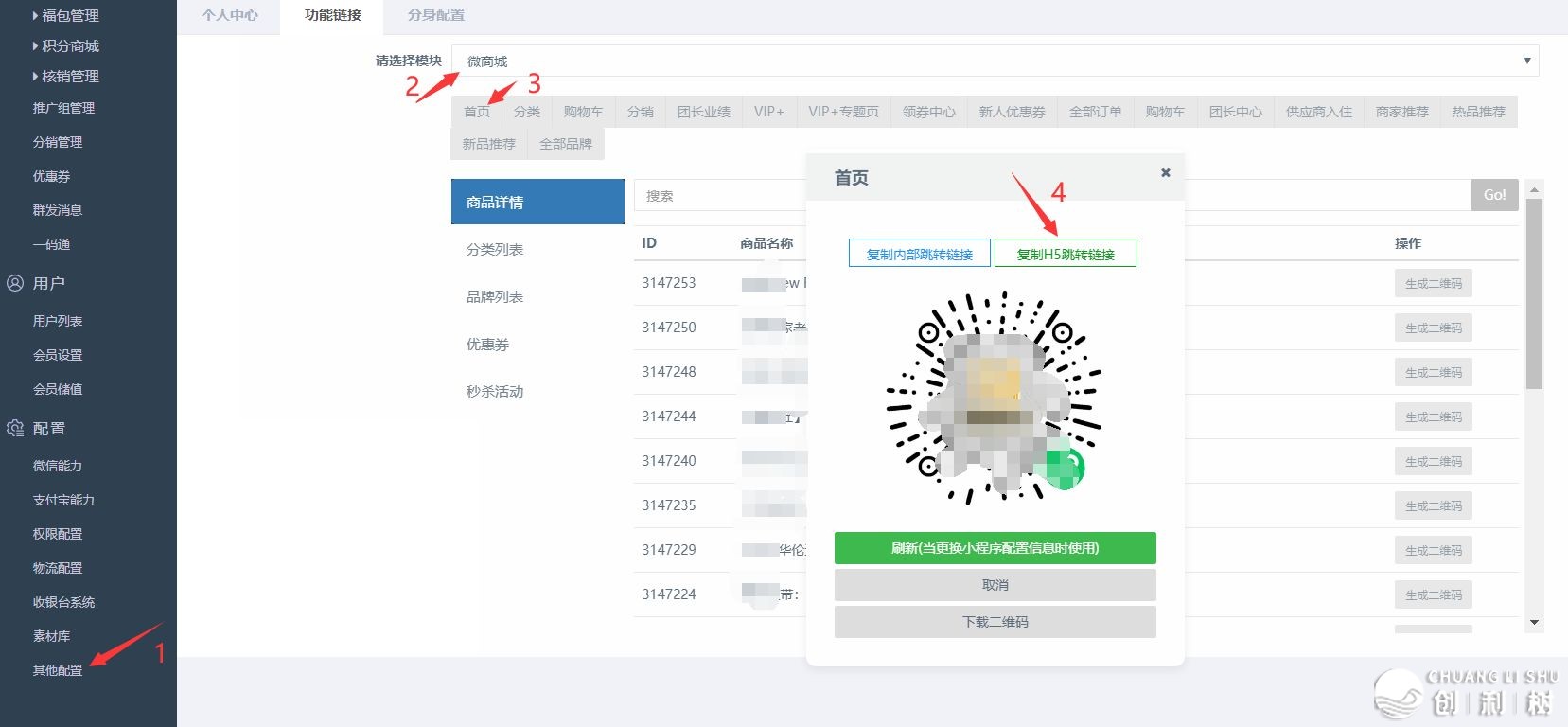The height and width of the screenshot is (727, 1568).
Task: Click the green 刷新 button
Action: pyautogui.click(x=995, y=548)
